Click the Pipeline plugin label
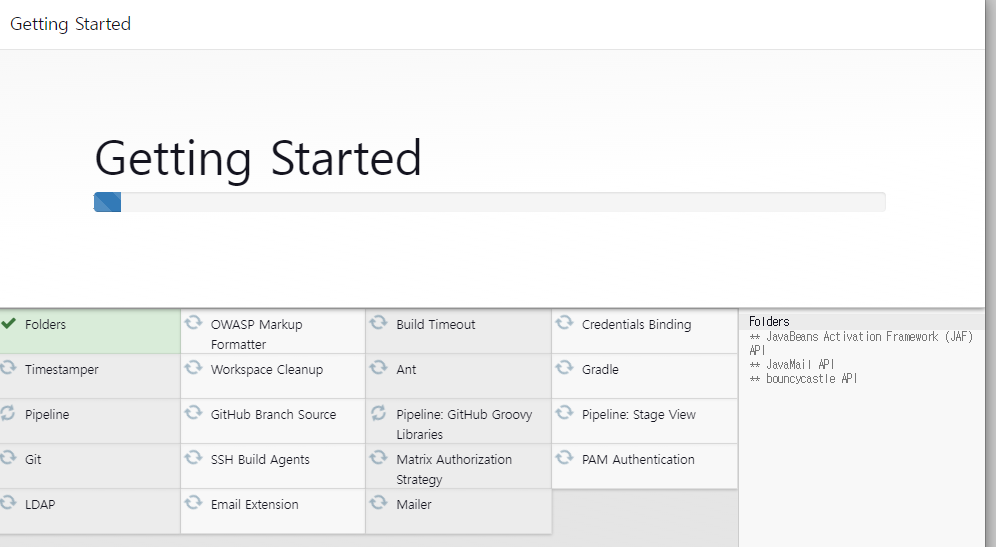This screenshot has width=996, height=547. 47,415
